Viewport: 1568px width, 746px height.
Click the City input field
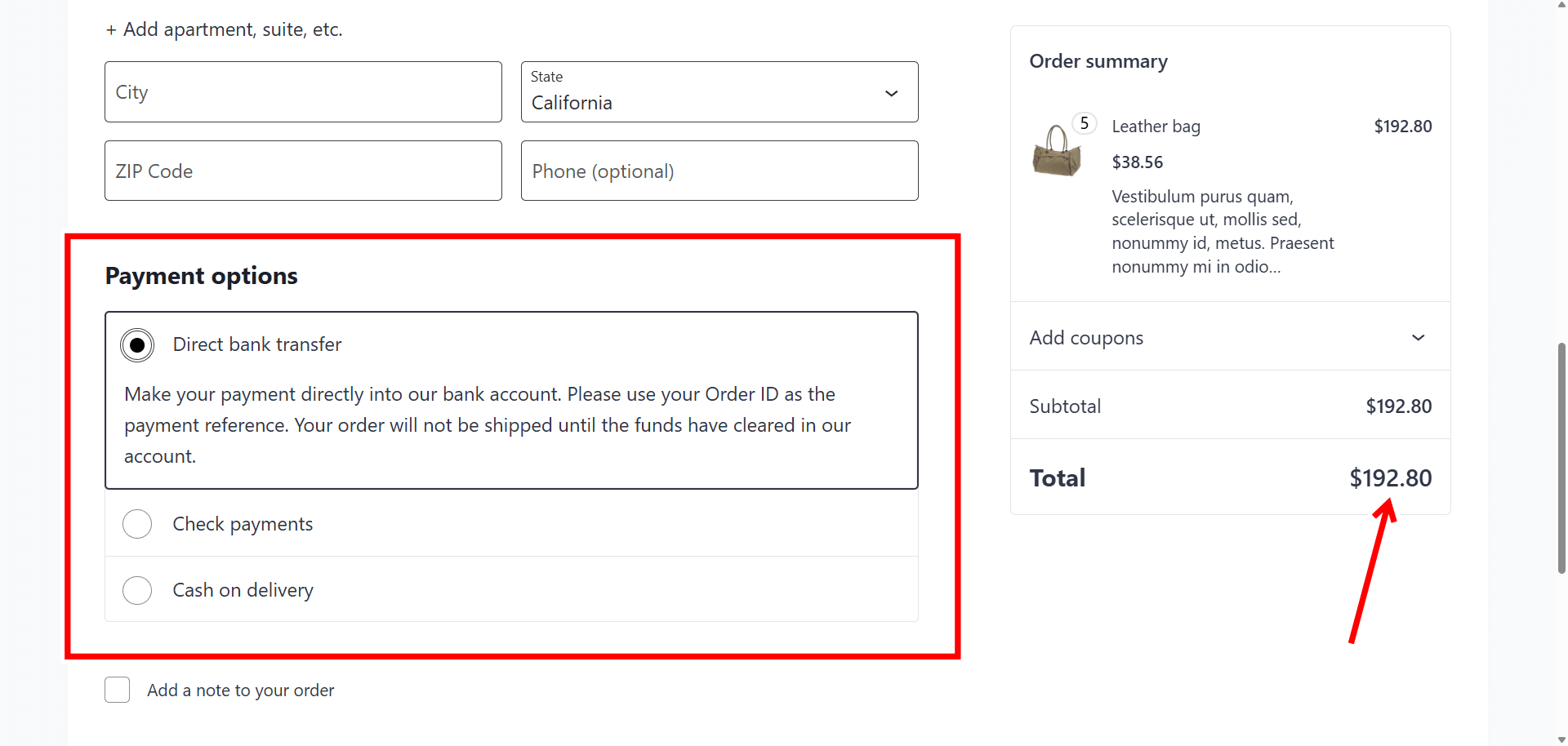point(303,92)
